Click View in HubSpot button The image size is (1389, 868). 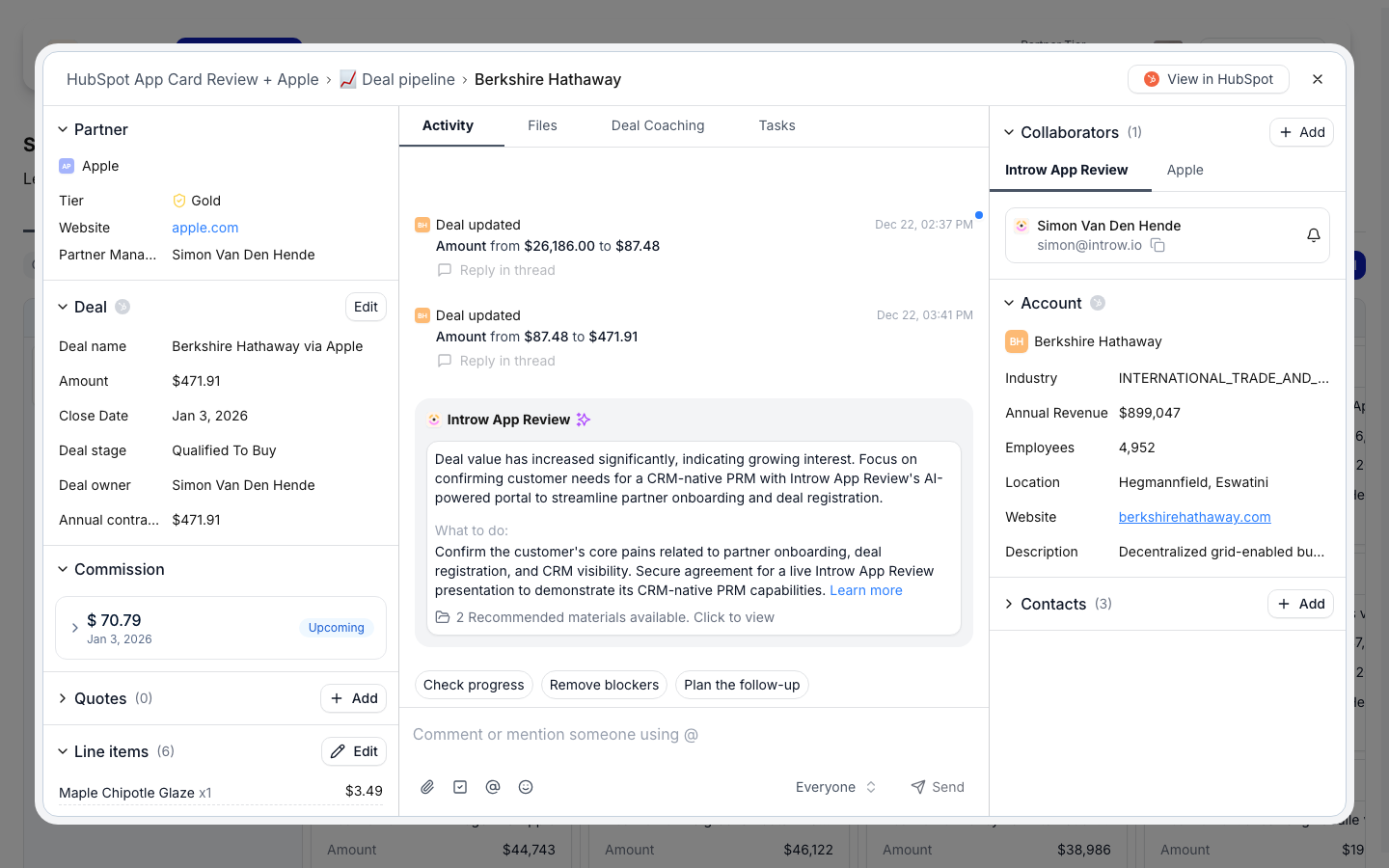pyautogui.click(x=1209, y=79)
